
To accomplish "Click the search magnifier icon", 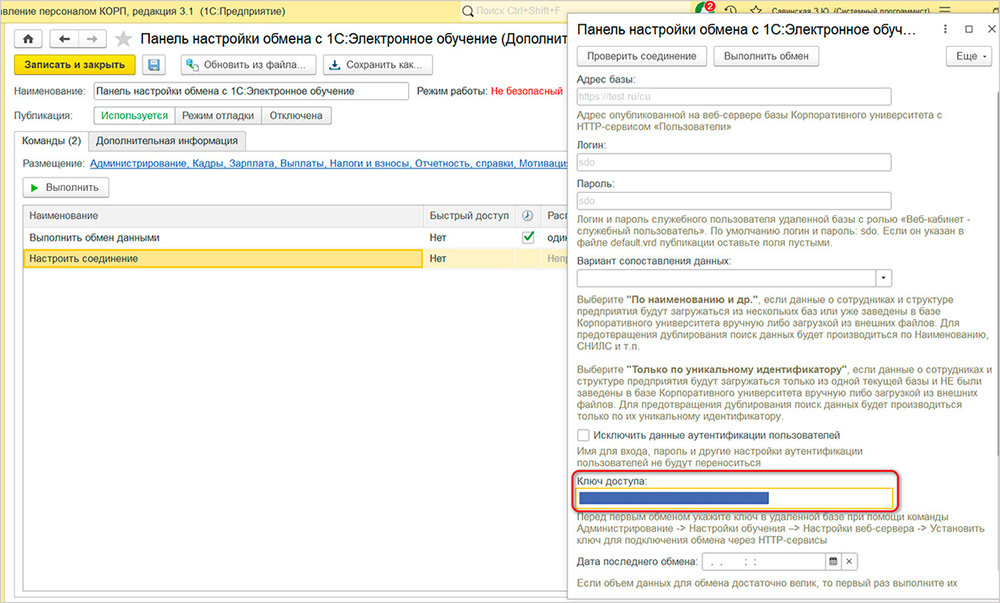I will pos(467,11).
